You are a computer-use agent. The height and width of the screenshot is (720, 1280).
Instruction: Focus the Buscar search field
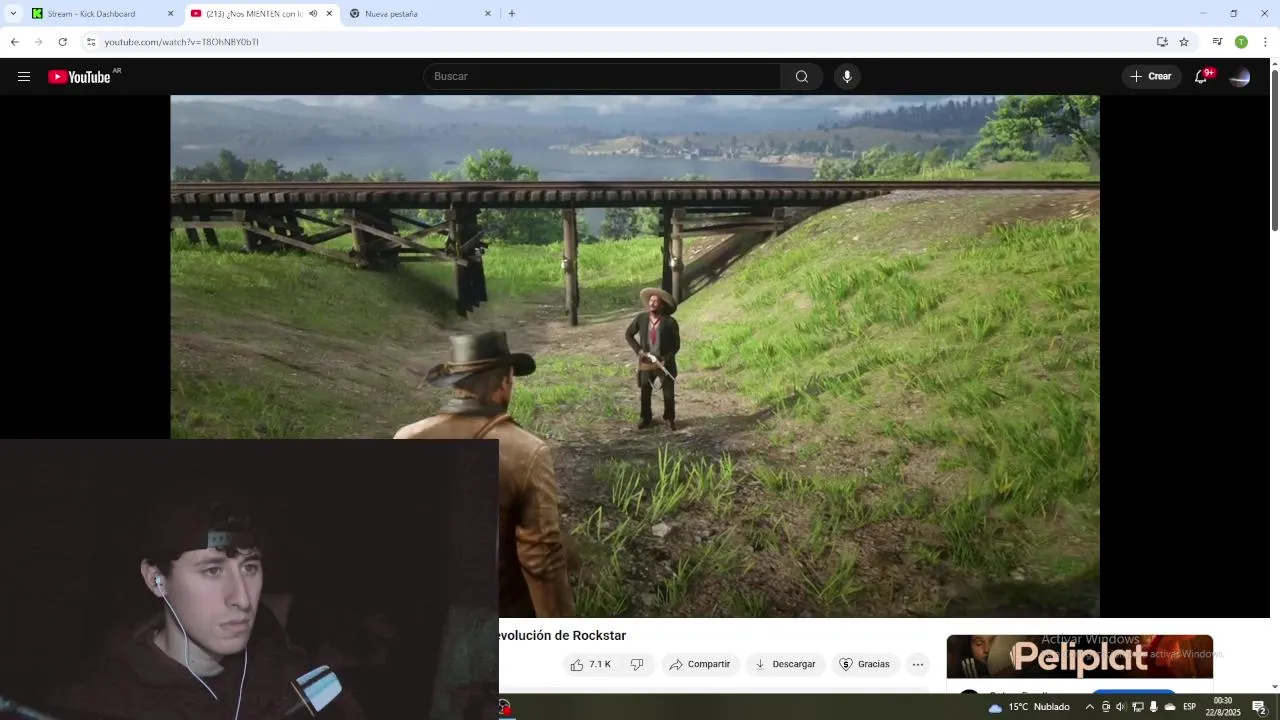[x=603, y=77]
